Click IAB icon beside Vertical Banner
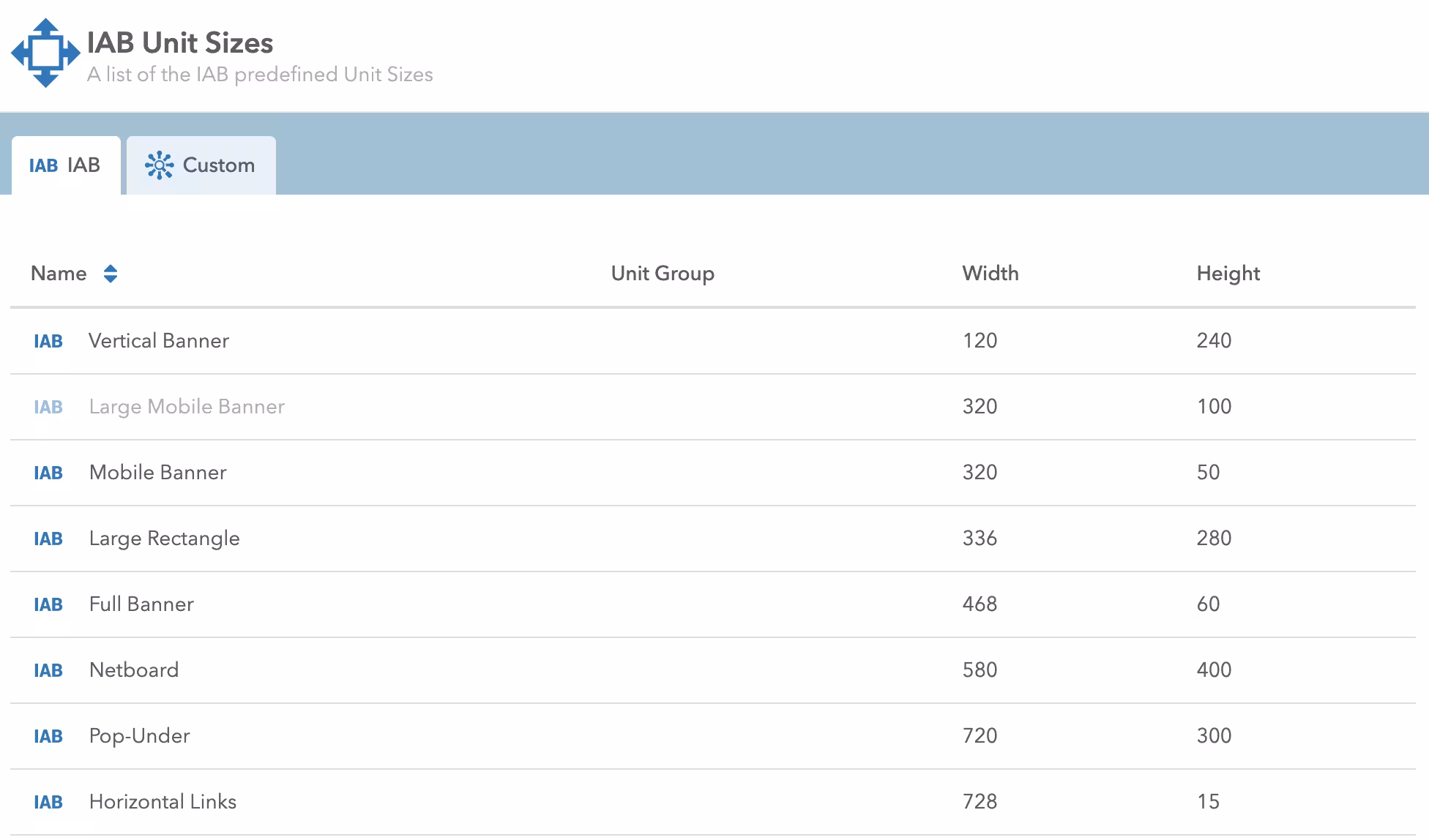The height and width of the screenshot is (840, 1429). [48, 341]
